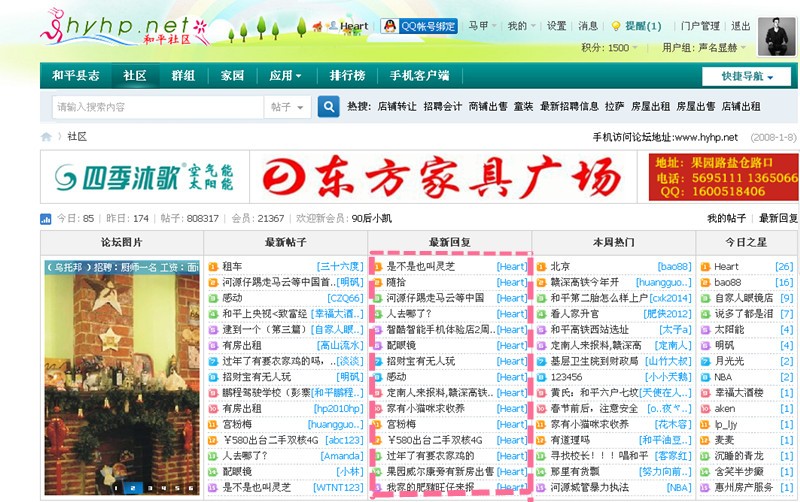Click rank icon beside NBA in 今日之星
This screenshot has height=502, width=800.
click(706, 378)
